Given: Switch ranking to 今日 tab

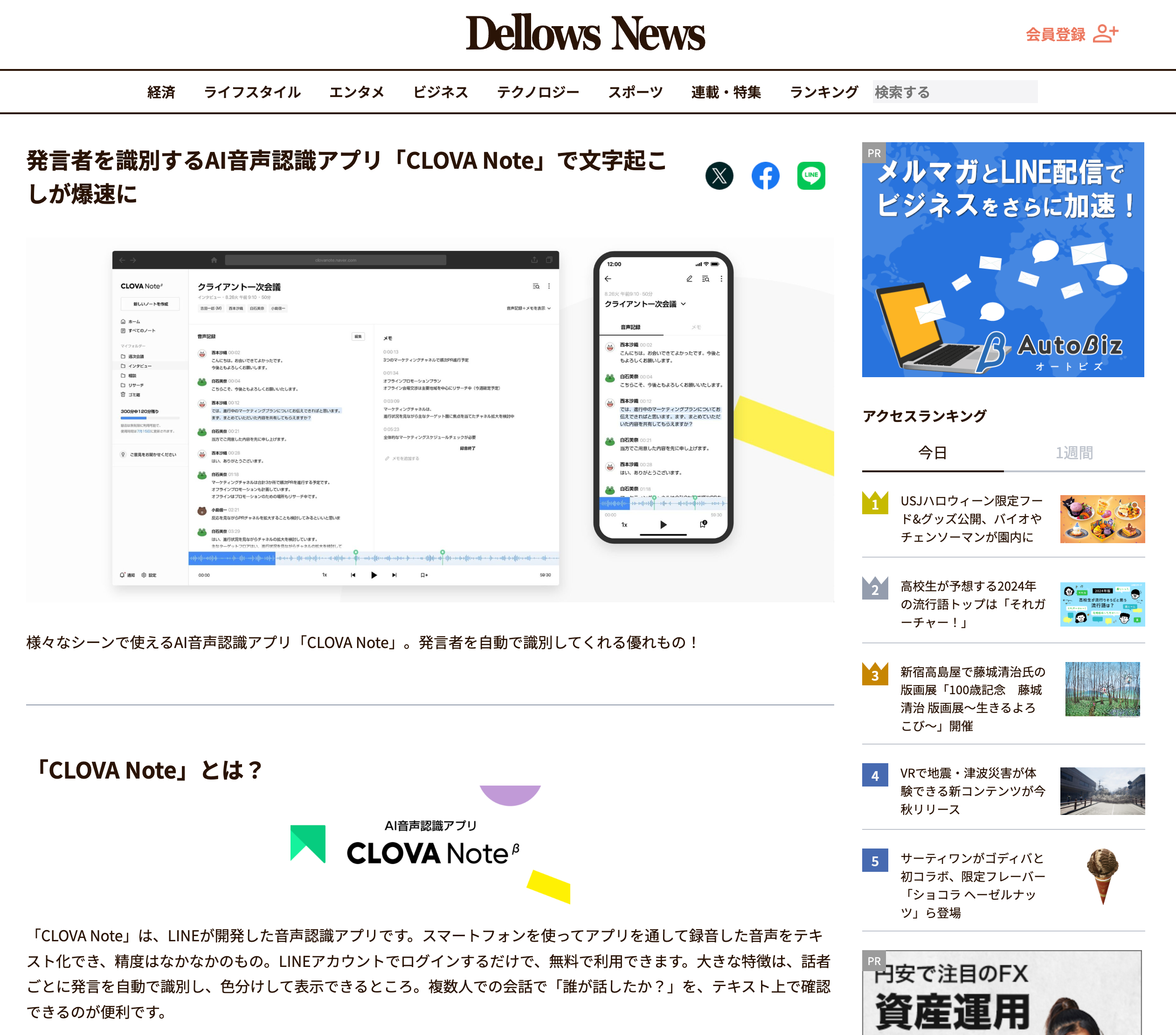Looking at the screenshot, I should [932, 453].
